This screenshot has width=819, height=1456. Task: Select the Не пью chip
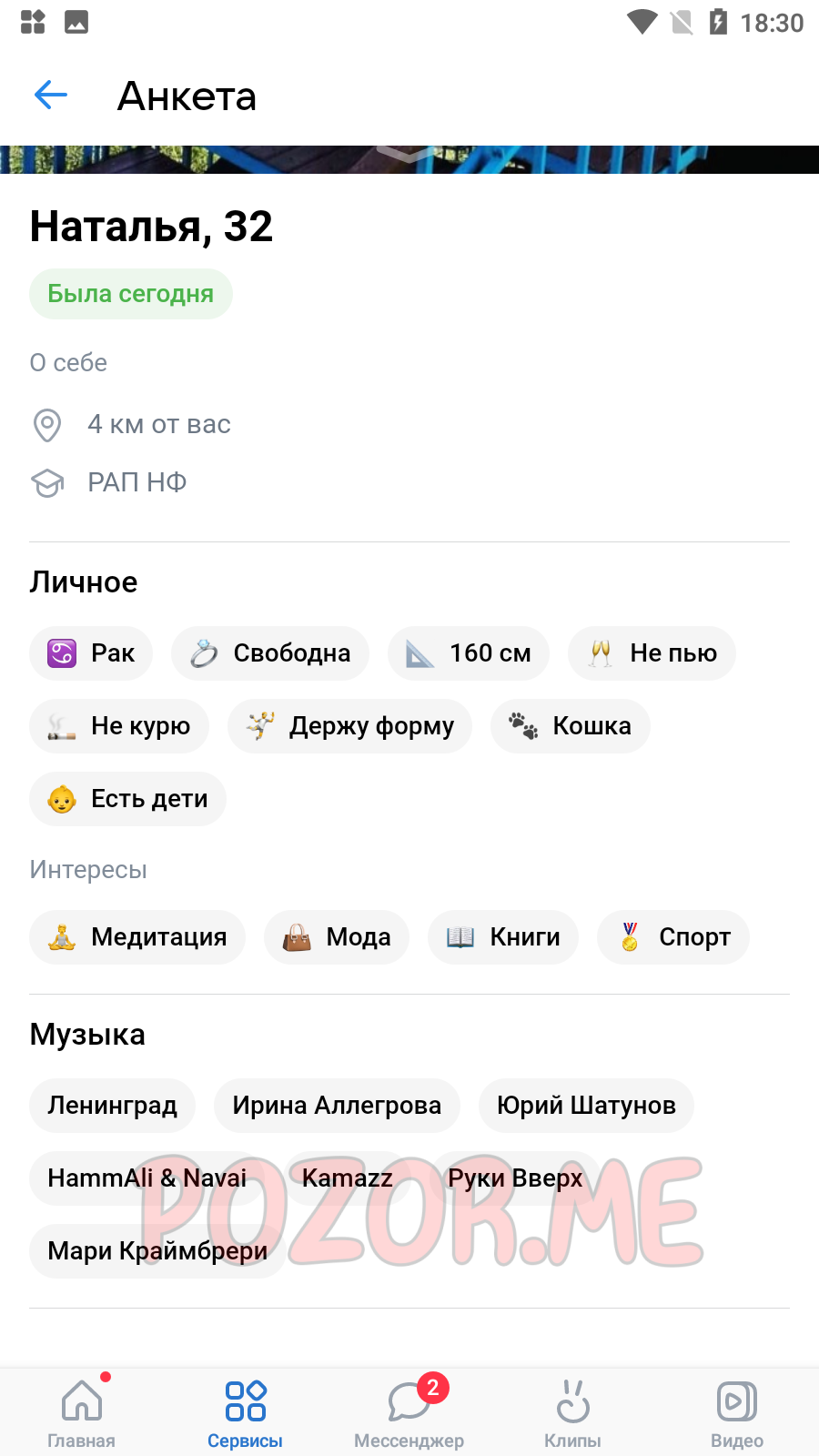(652, 653)
